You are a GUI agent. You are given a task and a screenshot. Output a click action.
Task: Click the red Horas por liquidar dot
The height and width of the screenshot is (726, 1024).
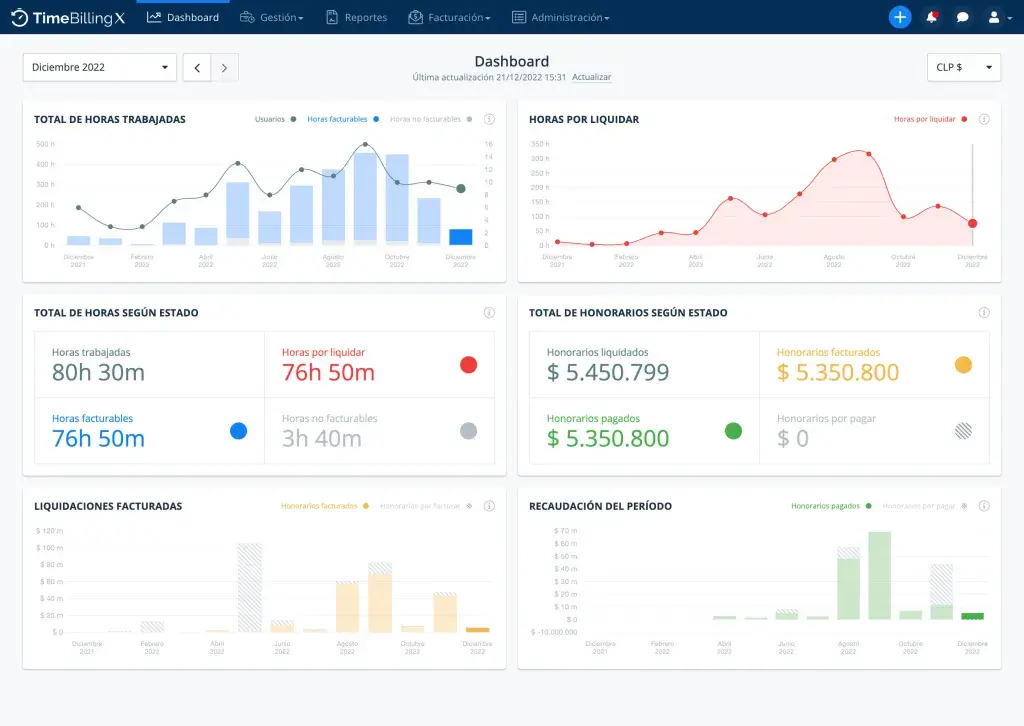point(468,365)
